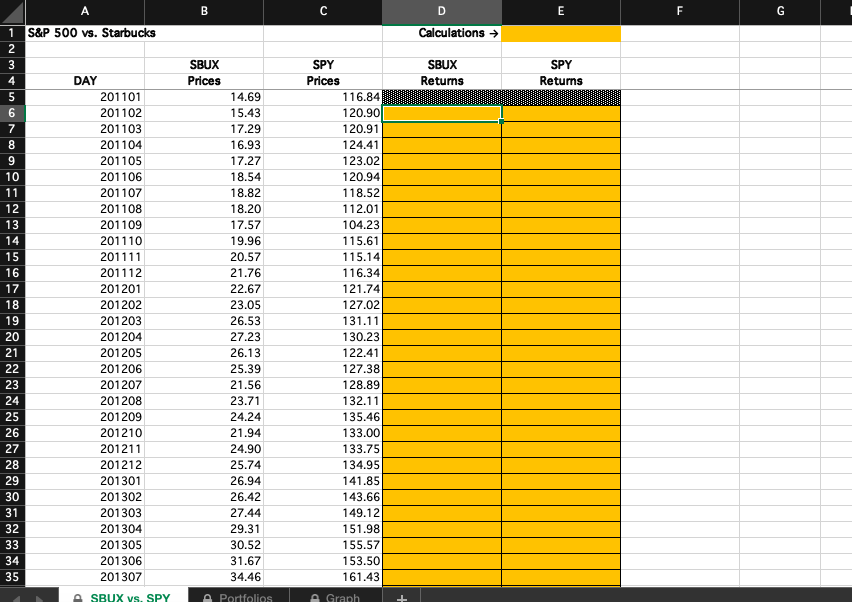This screenshot has width=852, height=602.
Task: Click SPY price 132.11
Action: point(323,401)
